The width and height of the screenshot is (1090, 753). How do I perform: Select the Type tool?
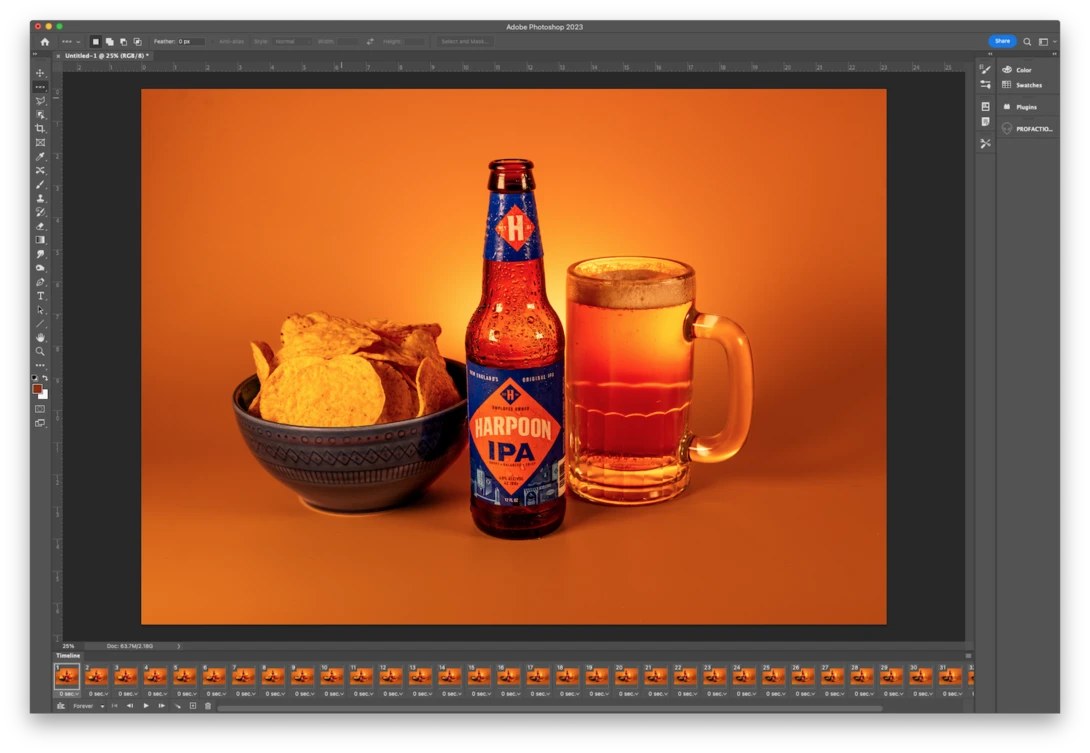40,296
